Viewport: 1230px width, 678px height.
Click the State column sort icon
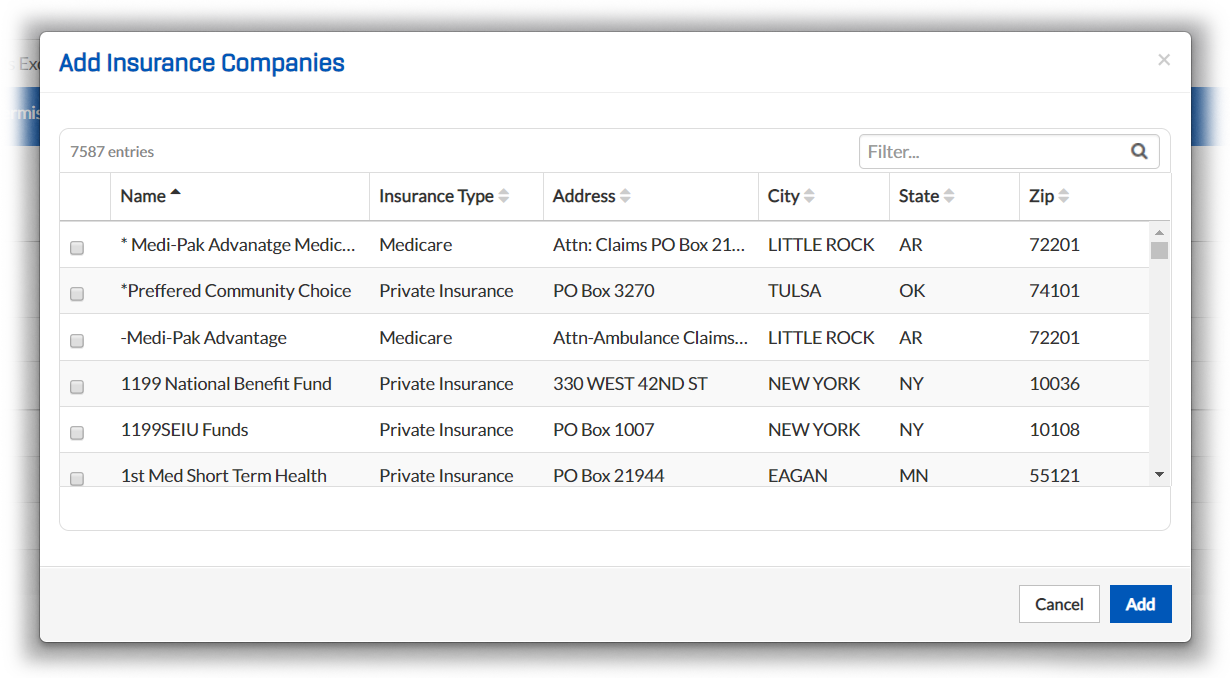coord(948,196)
